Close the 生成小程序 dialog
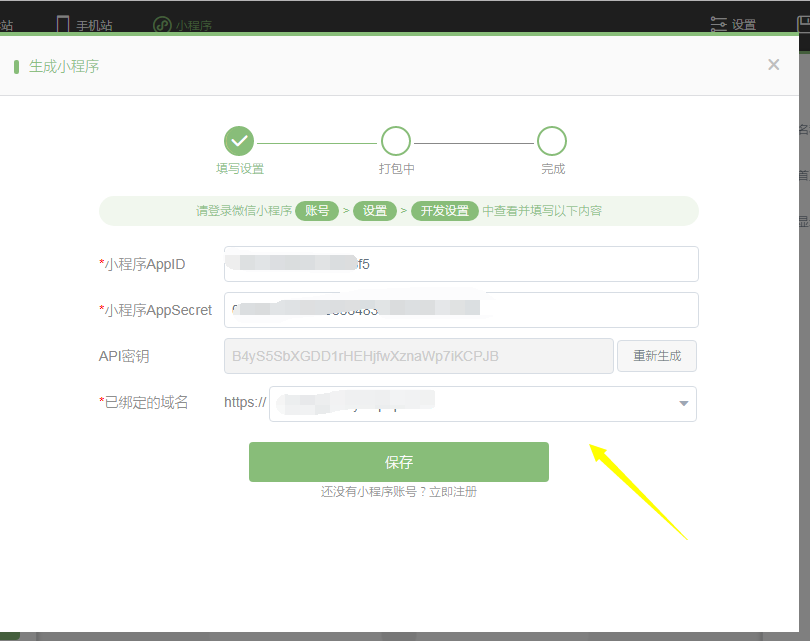This screenshot has height=641, width=810. coord(773,65)
